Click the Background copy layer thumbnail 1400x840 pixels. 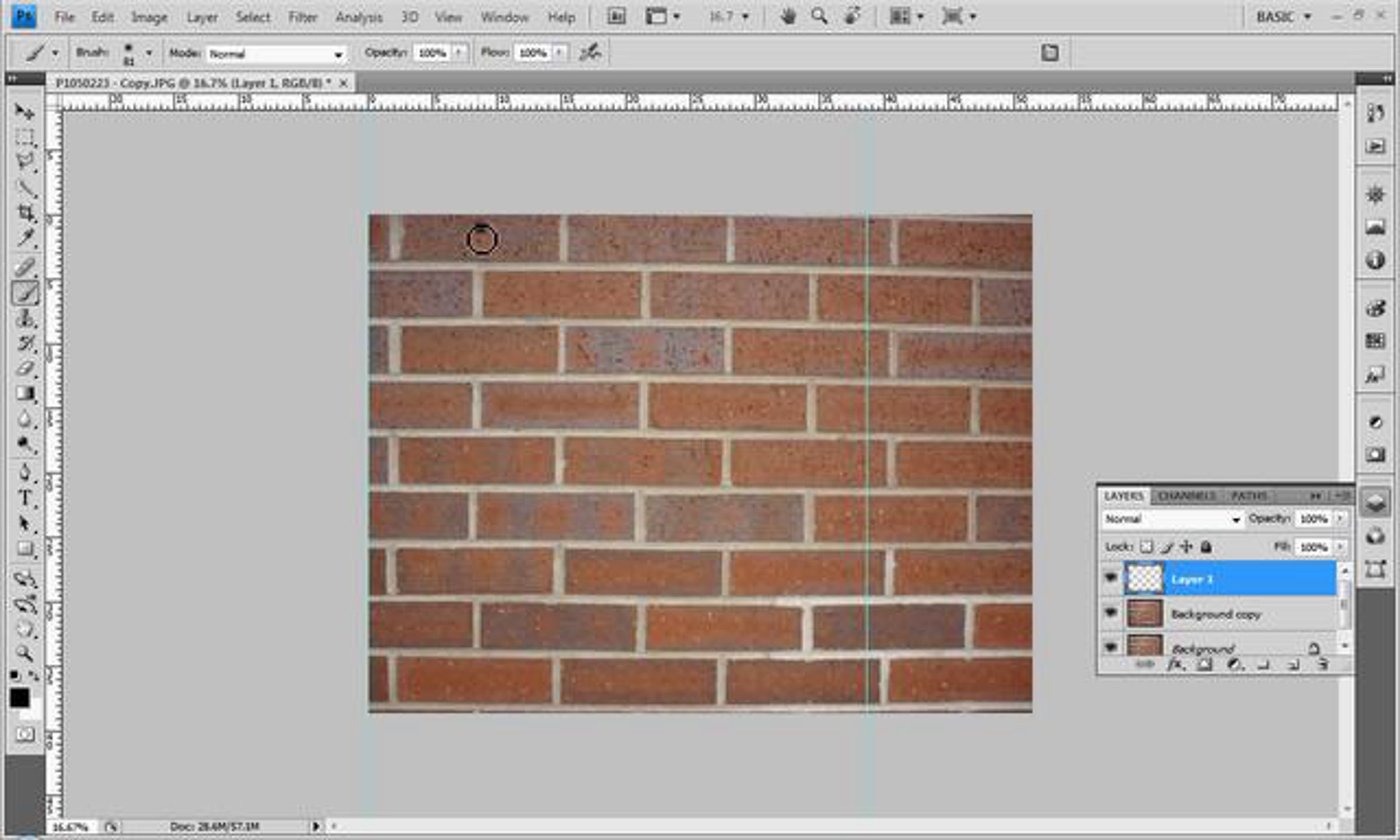click(1144, 614)
